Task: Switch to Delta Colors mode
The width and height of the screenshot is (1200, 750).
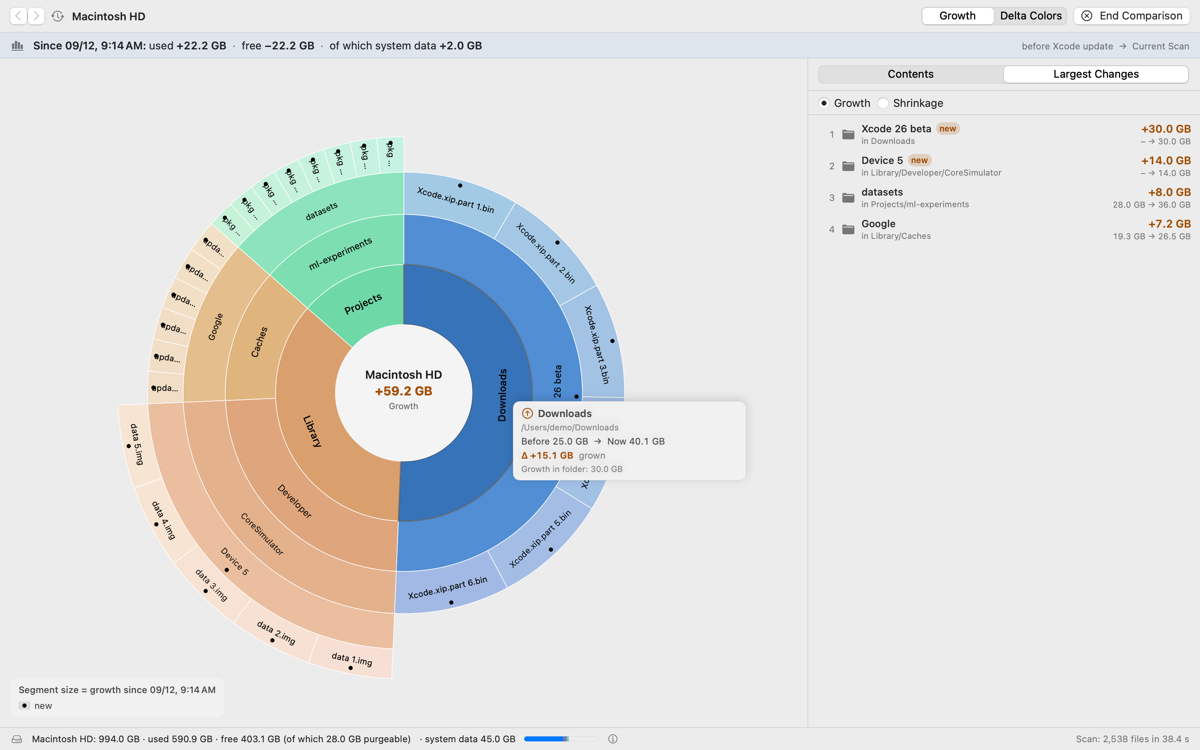Action: point(1031,16)
